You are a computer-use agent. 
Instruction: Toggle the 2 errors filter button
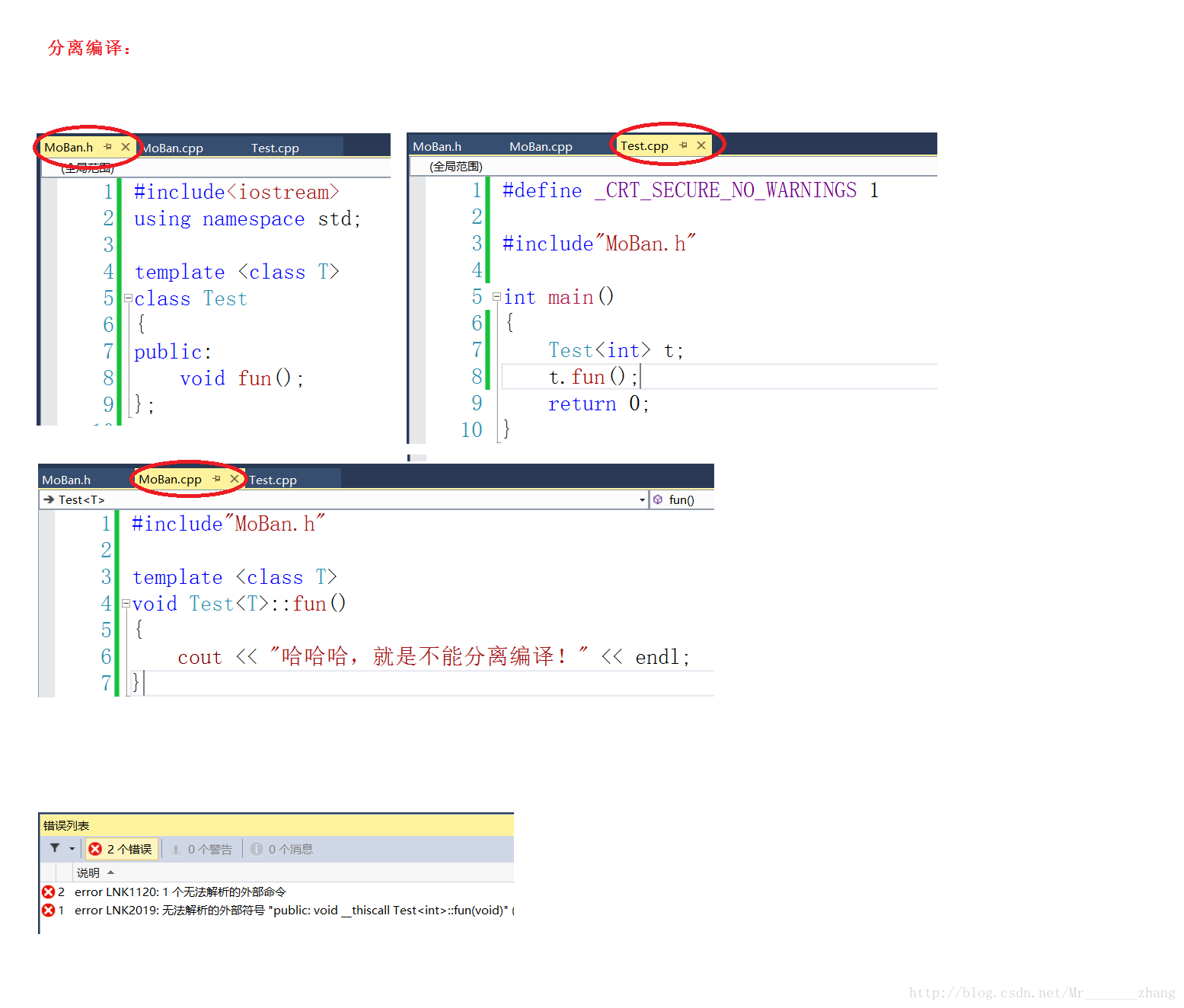121,849
